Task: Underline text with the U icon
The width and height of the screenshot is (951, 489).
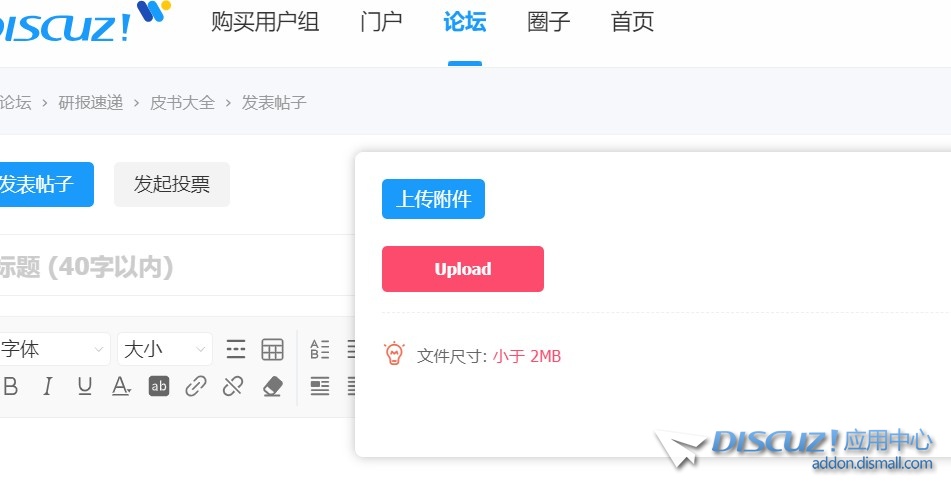Action: (x=85, y=386)
